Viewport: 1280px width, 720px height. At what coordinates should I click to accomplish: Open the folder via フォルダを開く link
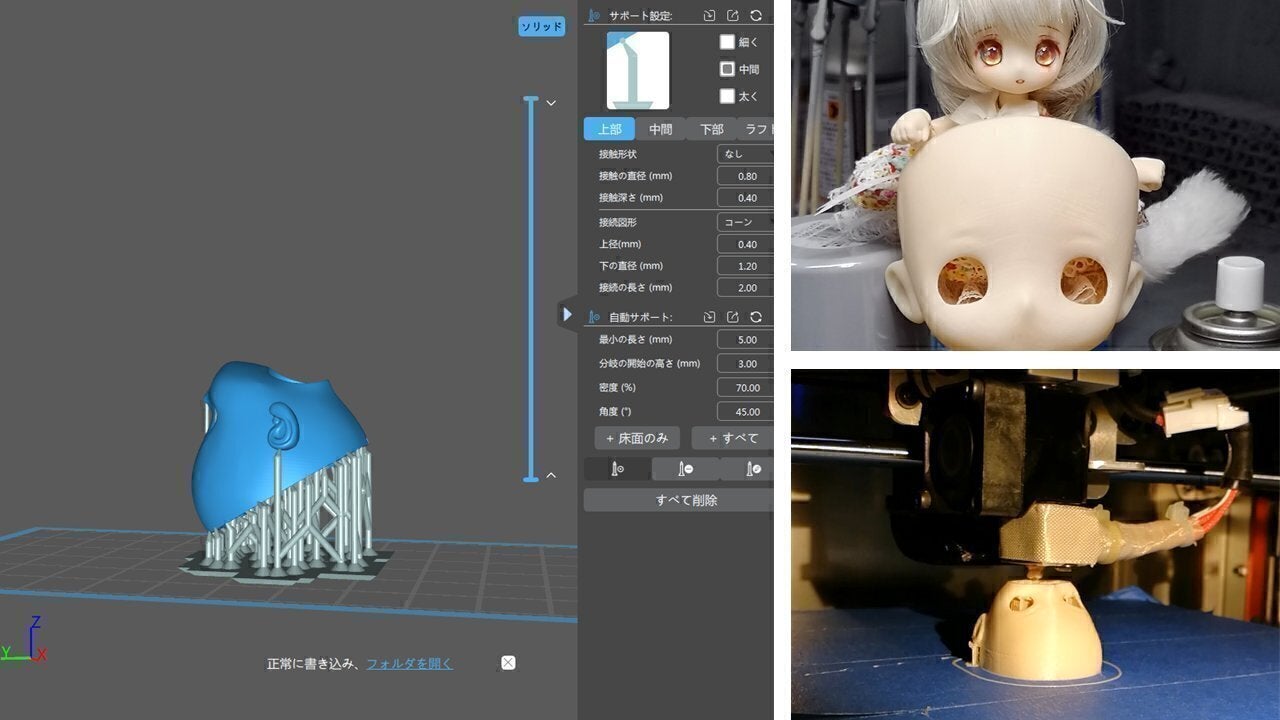pos(409,663)
